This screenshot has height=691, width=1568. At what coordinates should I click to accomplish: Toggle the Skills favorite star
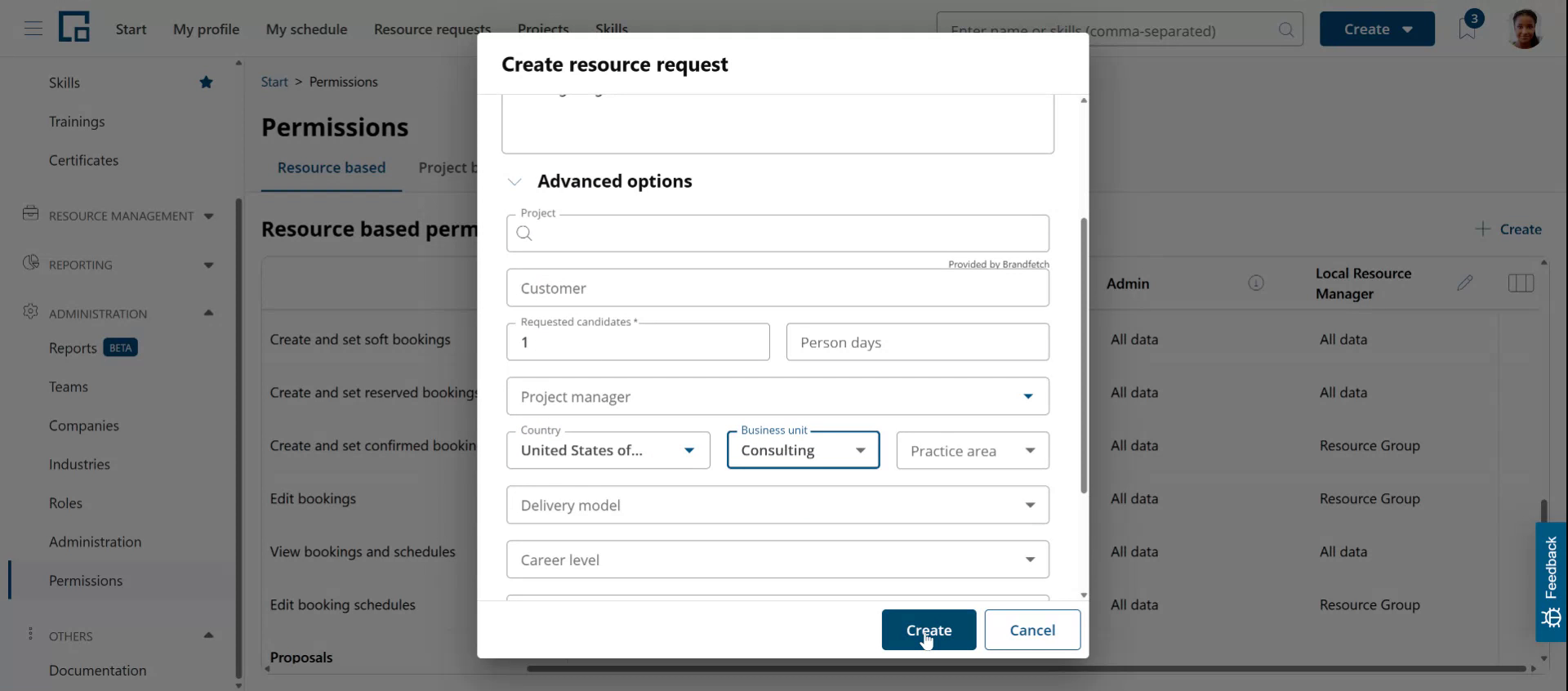point(207,82)
